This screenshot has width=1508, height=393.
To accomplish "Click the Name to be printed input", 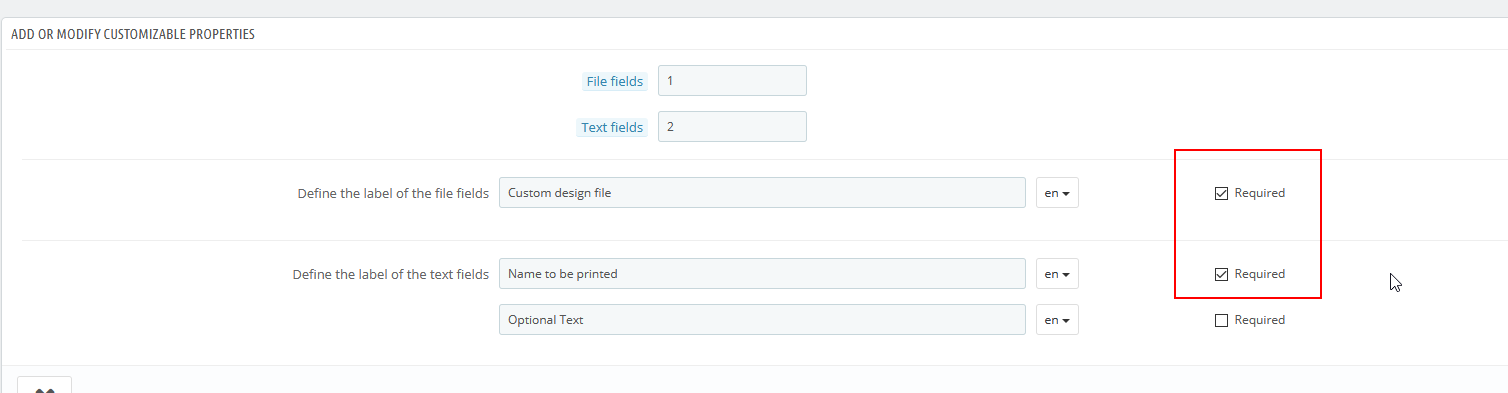I will [762, 274].
